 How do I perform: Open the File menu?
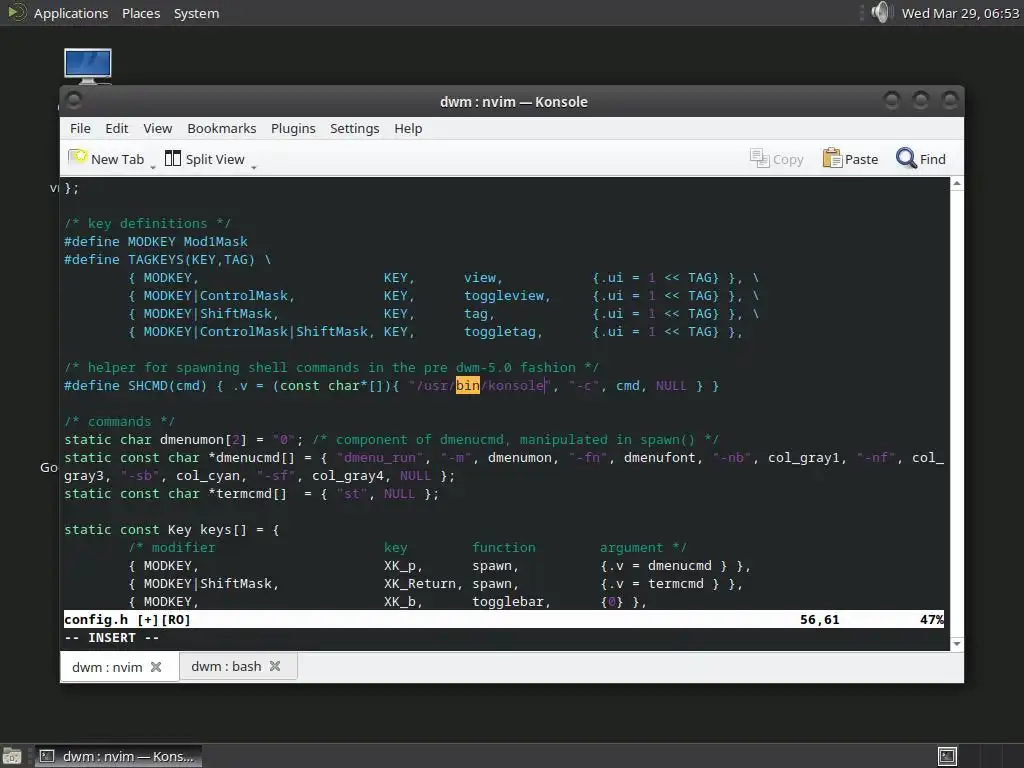(80, 129)
